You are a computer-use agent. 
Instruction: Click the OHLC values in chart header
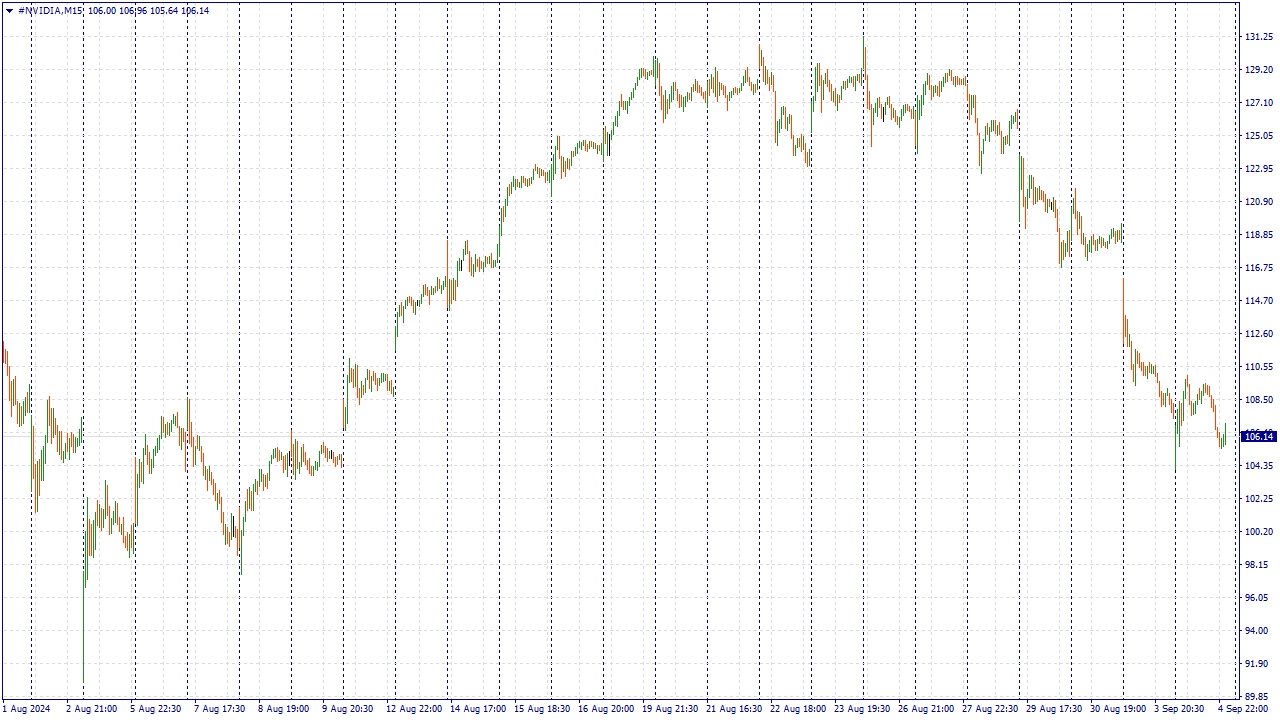149,11
